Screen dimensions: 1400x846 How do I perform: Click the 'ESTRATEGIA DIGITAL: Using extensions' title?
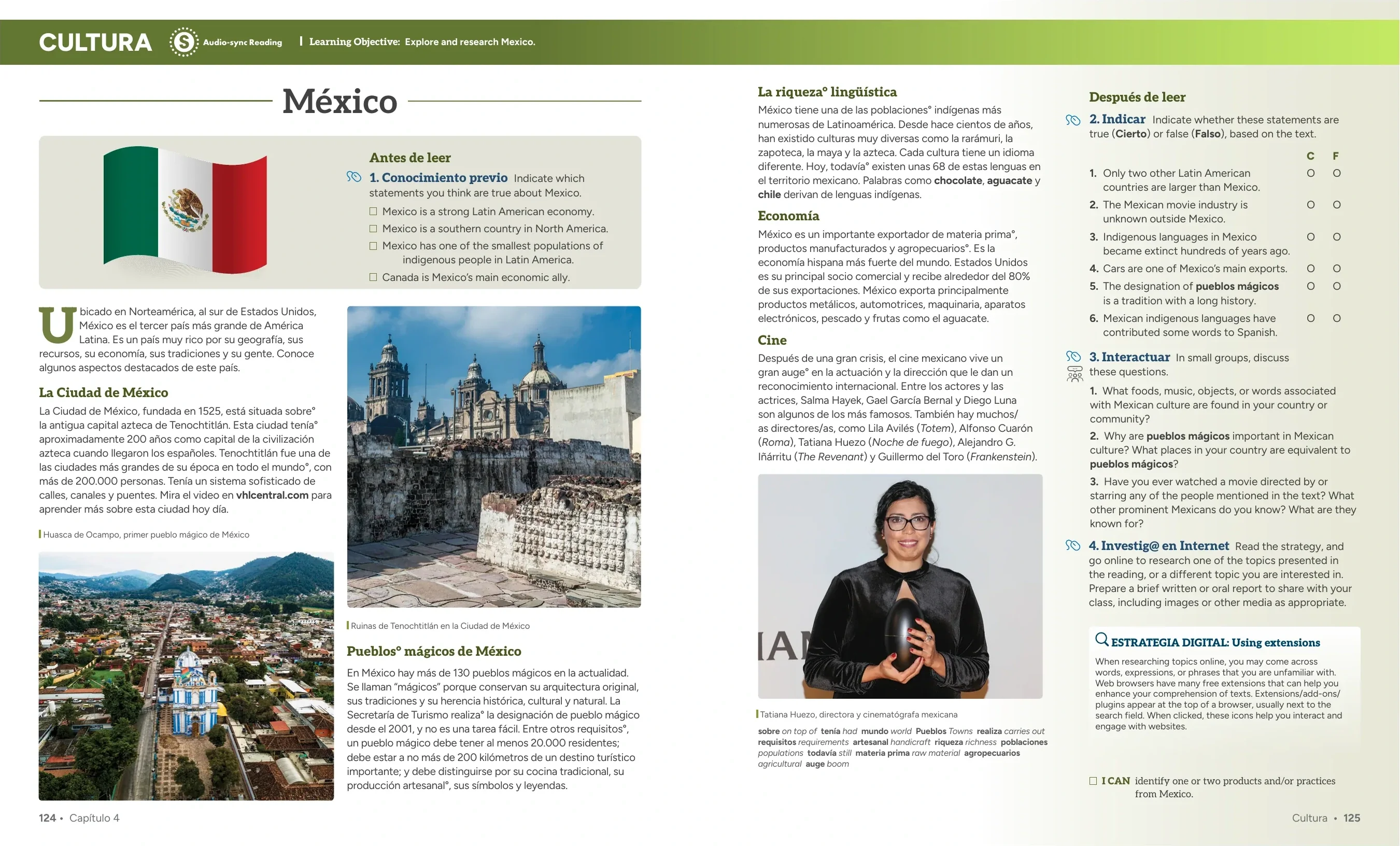(x=1215, y=643)
